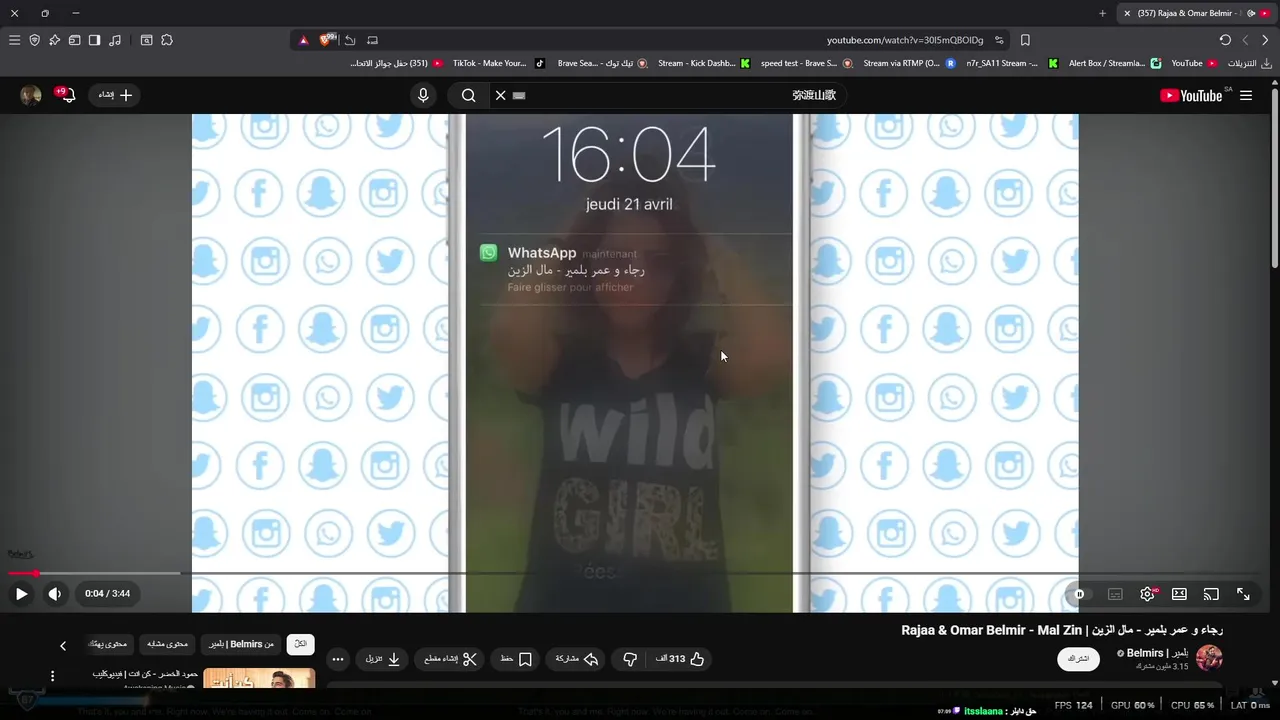
Task: Reload the page
Action: [x=1225, y=40]
